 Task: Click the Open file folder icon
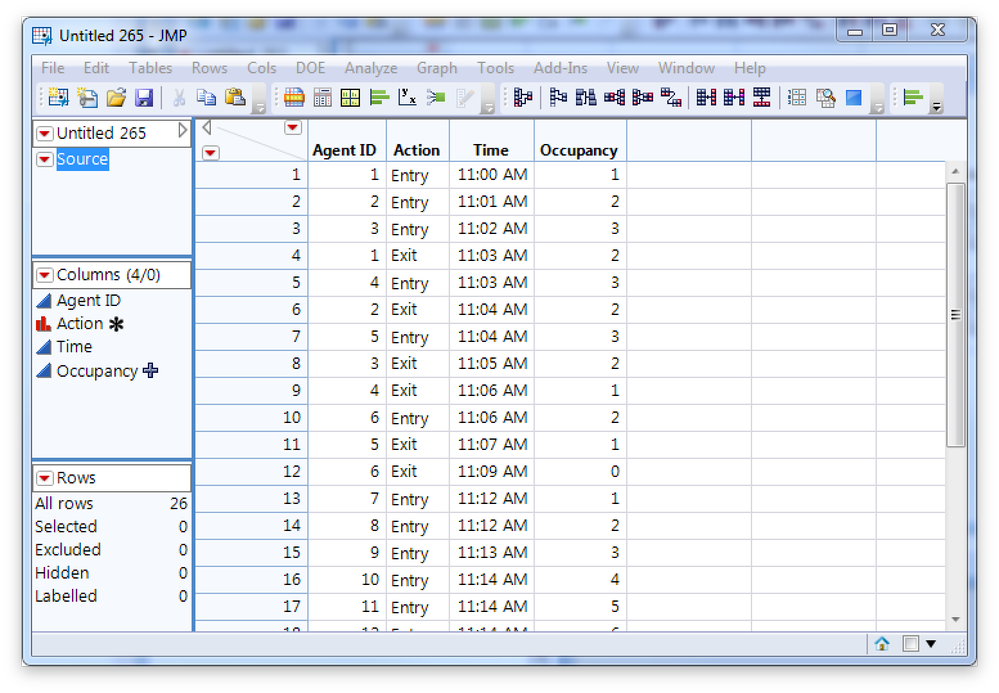(116, 97)
